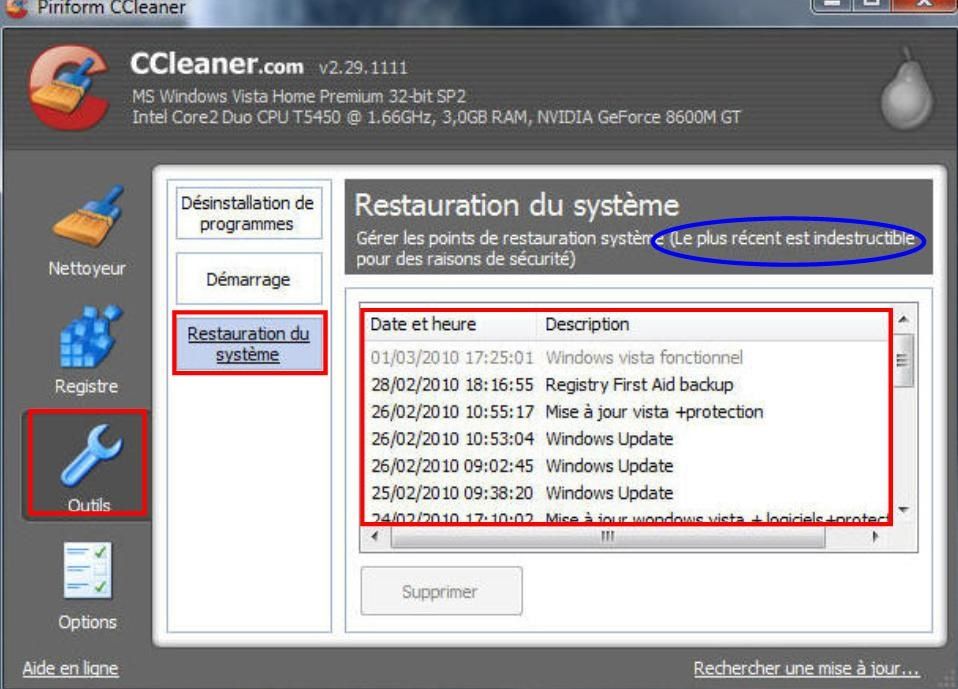The image size is (958, 689).
Task: Switch to the Démarrage tab
Action: (x=248, y=279)
